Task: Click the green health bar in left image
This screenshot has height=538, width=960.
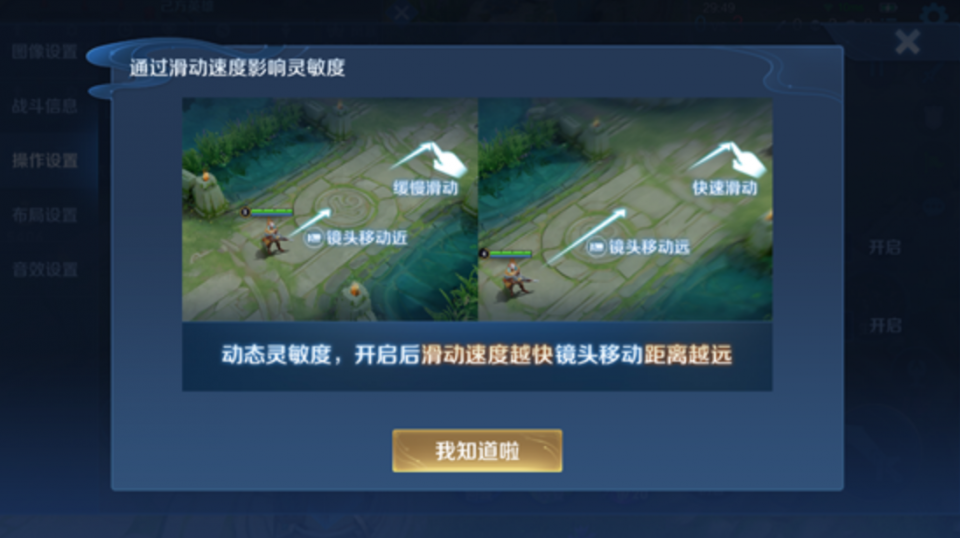Action: [x=271, y=212]
